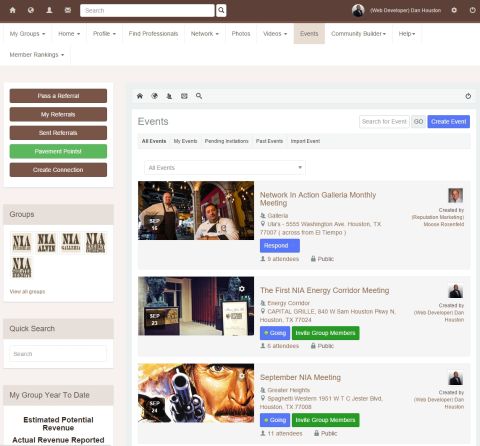The image size is (480, 446).
Task: Expand the Profile dropdown menu
Action: pos(104,34)
